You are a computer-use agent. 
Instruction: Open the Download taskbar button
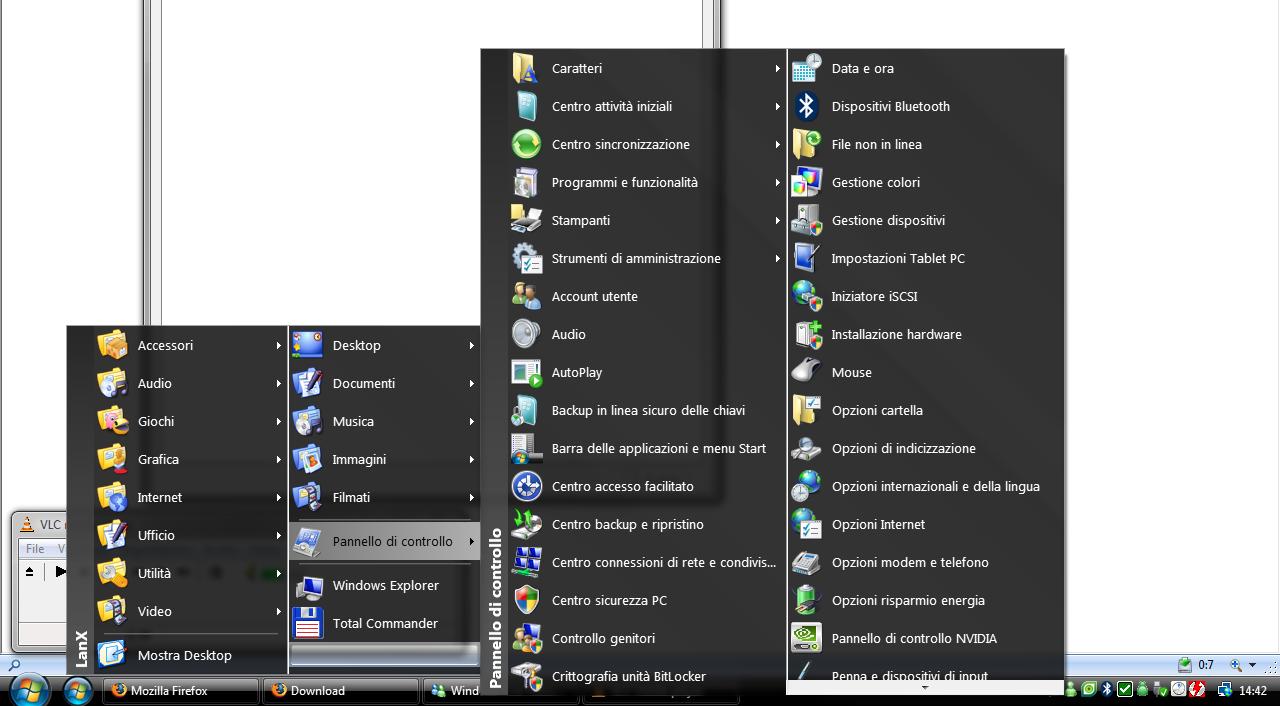click(340, 691)
